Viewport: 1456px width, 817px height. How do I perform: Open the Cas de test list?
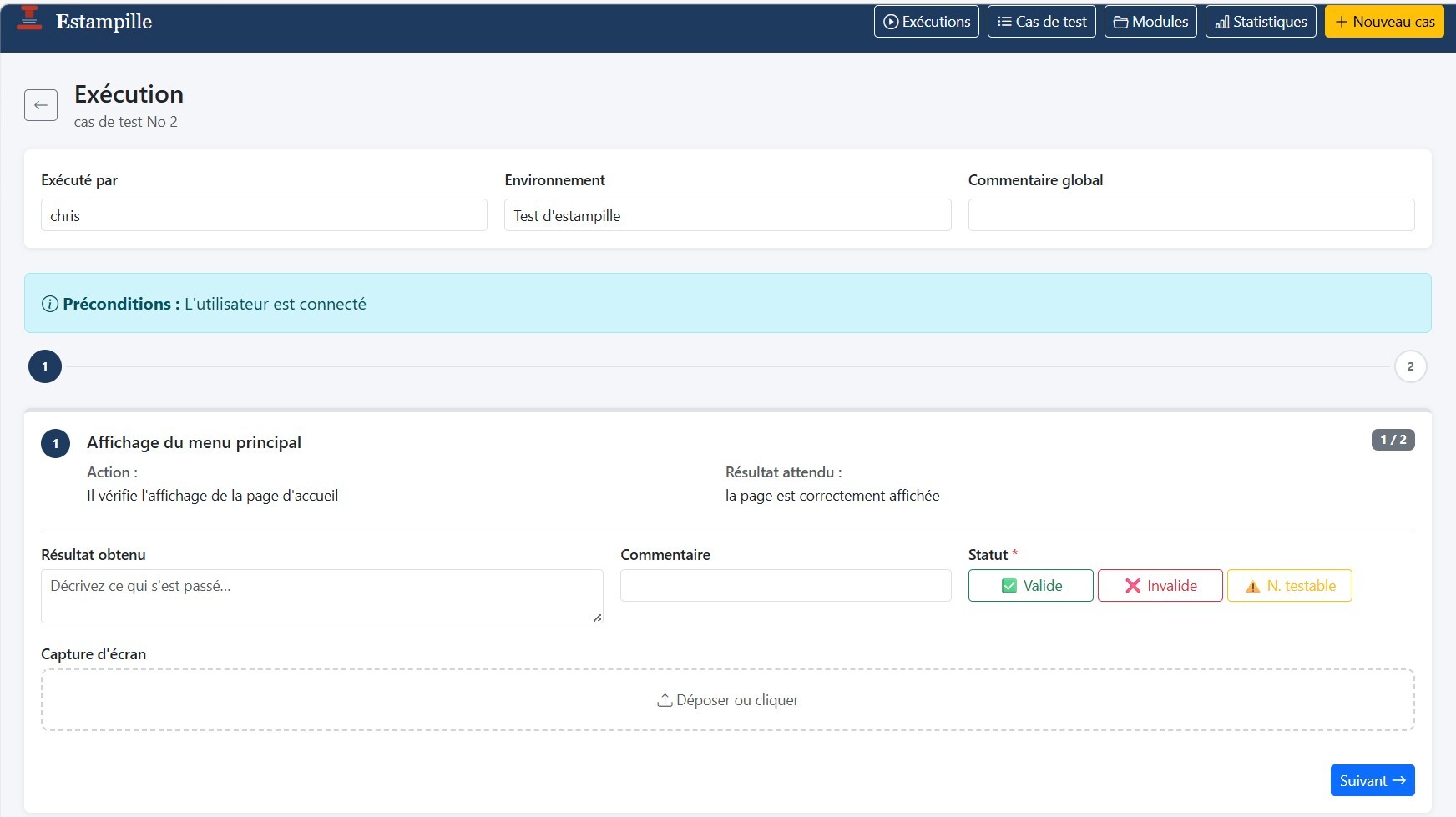(1042, 22)
